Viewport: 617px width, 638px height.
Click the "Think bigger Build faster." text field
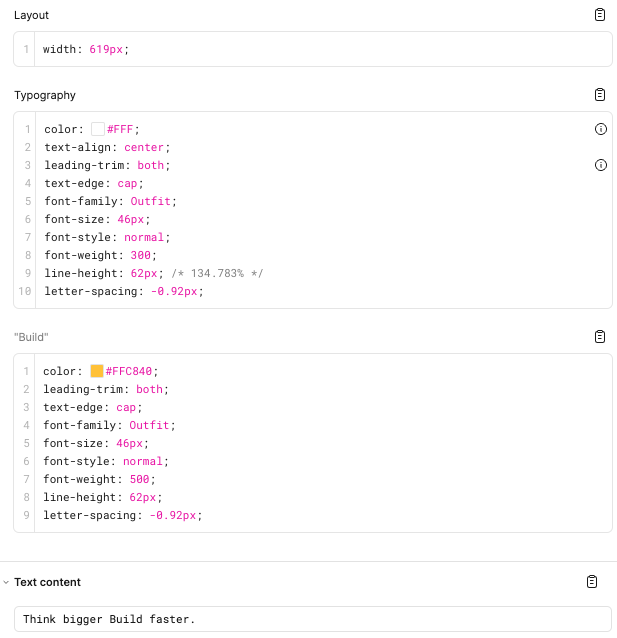(312, 619)
